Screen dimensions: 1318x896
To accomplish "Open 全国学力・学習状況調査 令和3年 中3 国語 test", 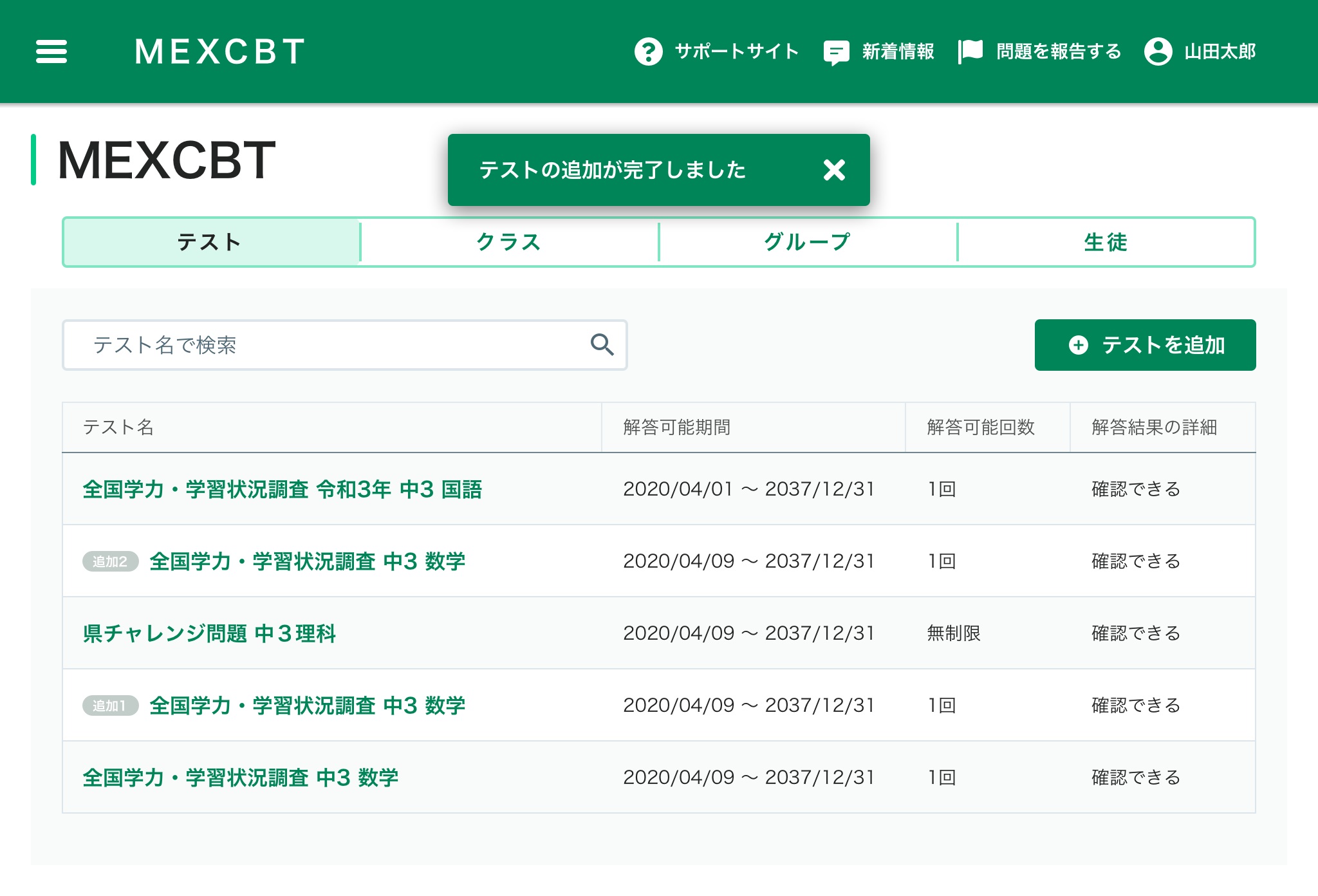I will [283, 489].
